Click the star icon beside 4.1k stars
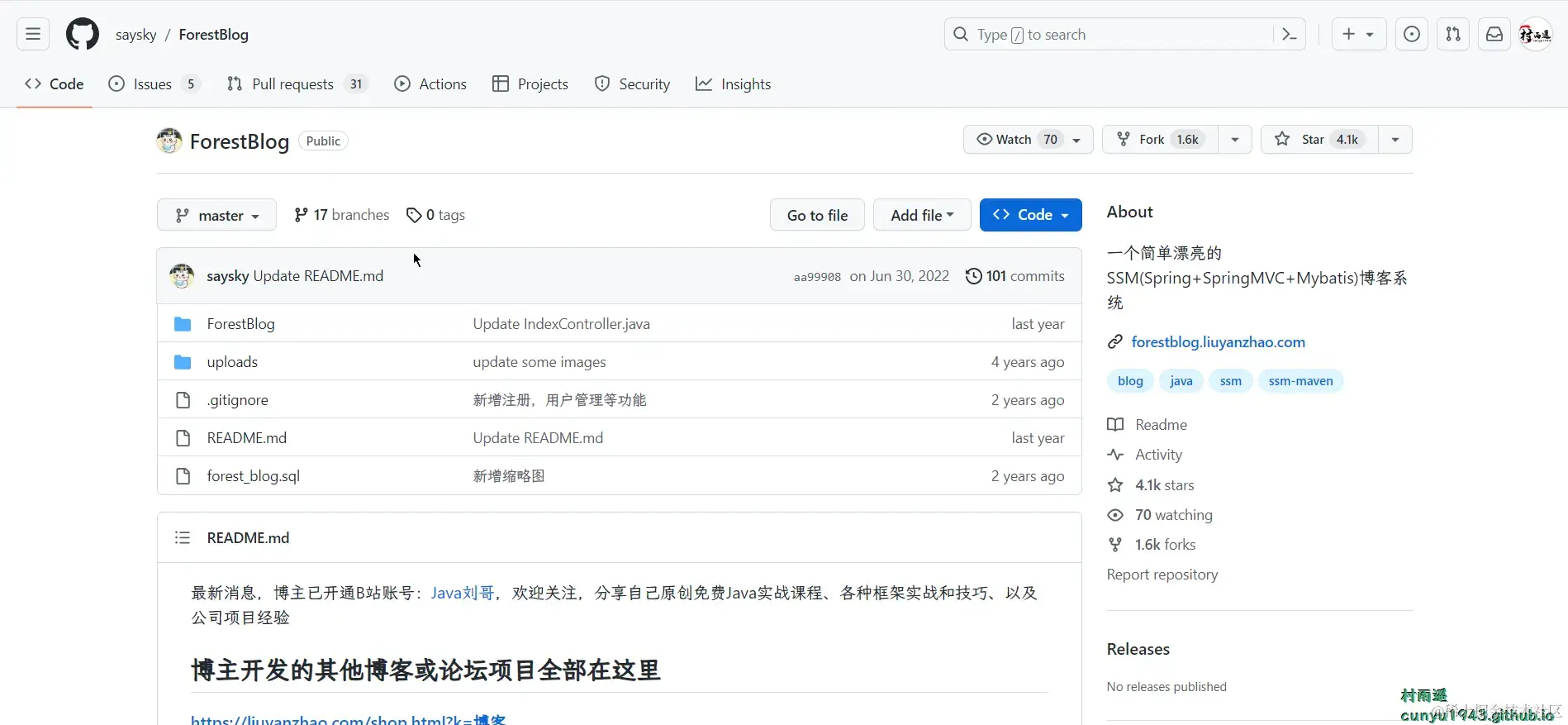The width and height of the screenshot is (1568, 725). pyautogui.click(x=1115, y=485)
